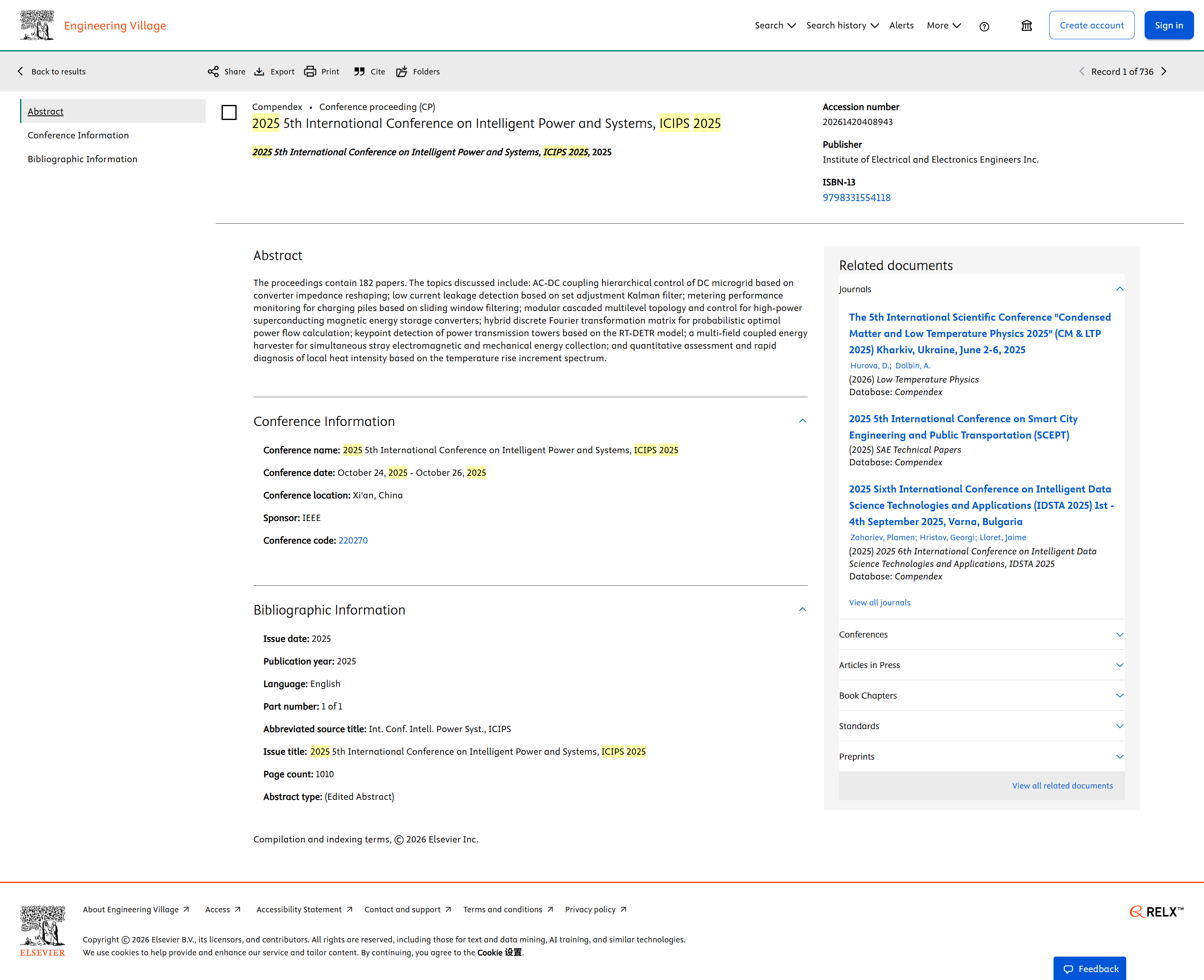The image size is (1204, 980).
Task: Go back to results arrow
Action: click(x=21, y=71)
